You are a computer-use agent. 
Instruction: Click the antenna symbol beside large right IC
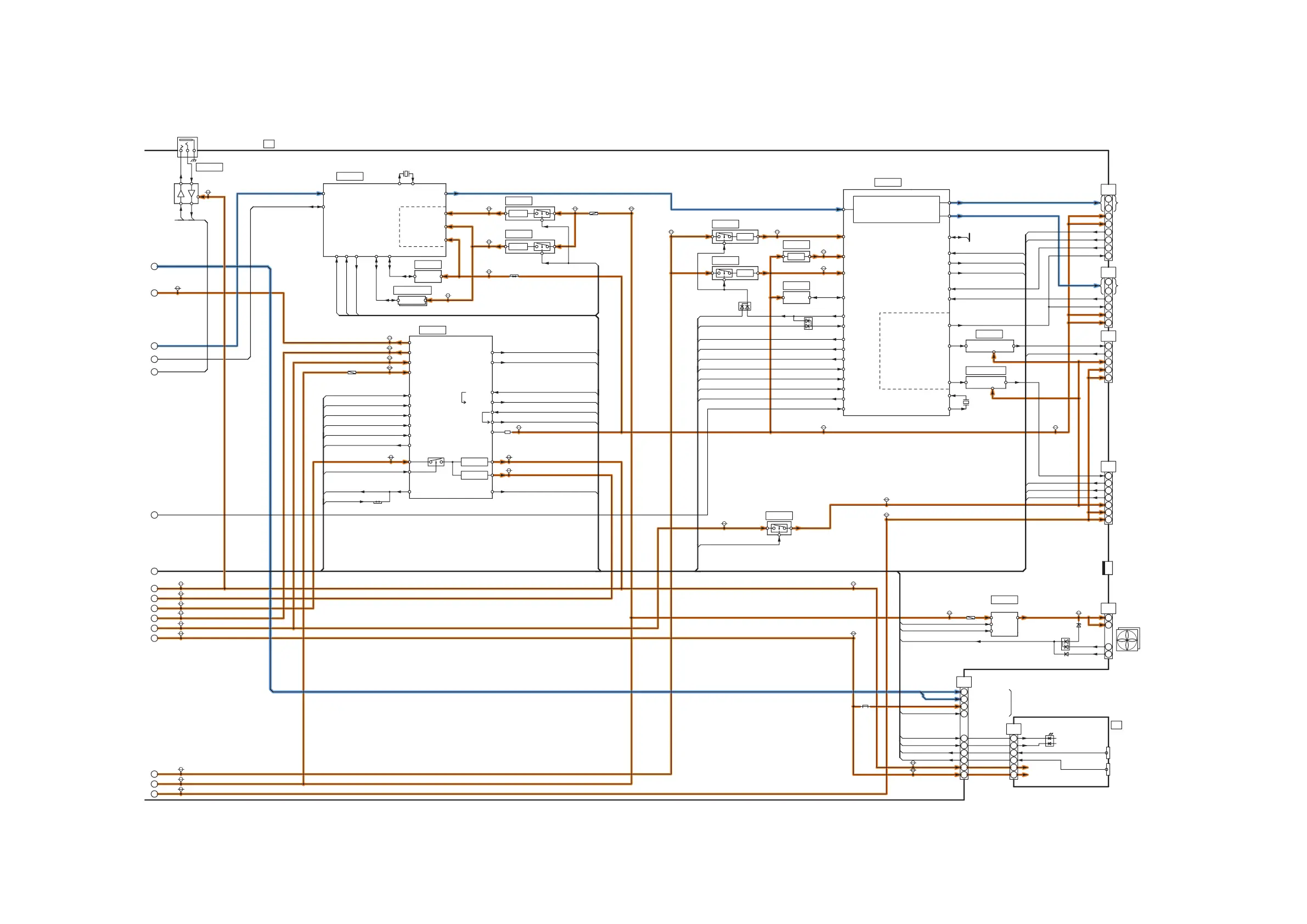pos(968,237)
